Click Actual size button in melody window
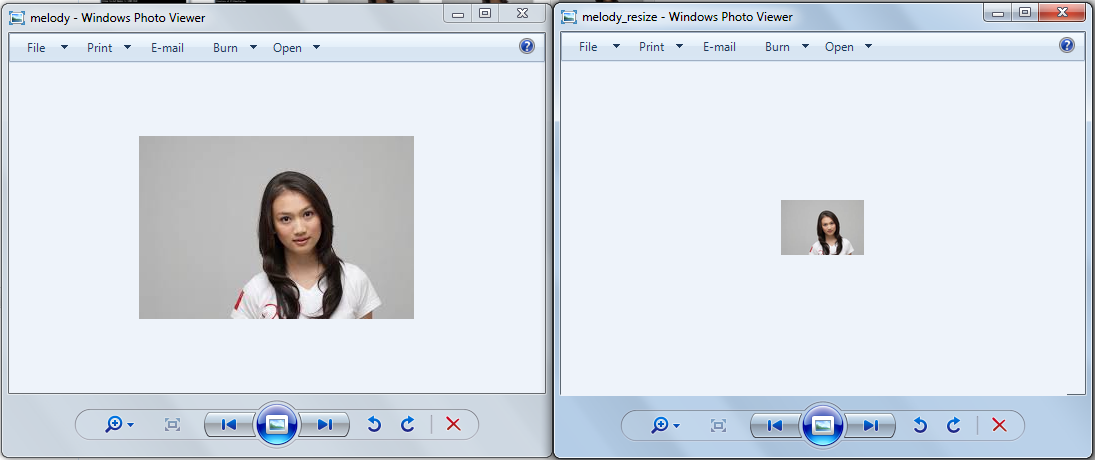Screen dimensions: 1095x460 172,424
